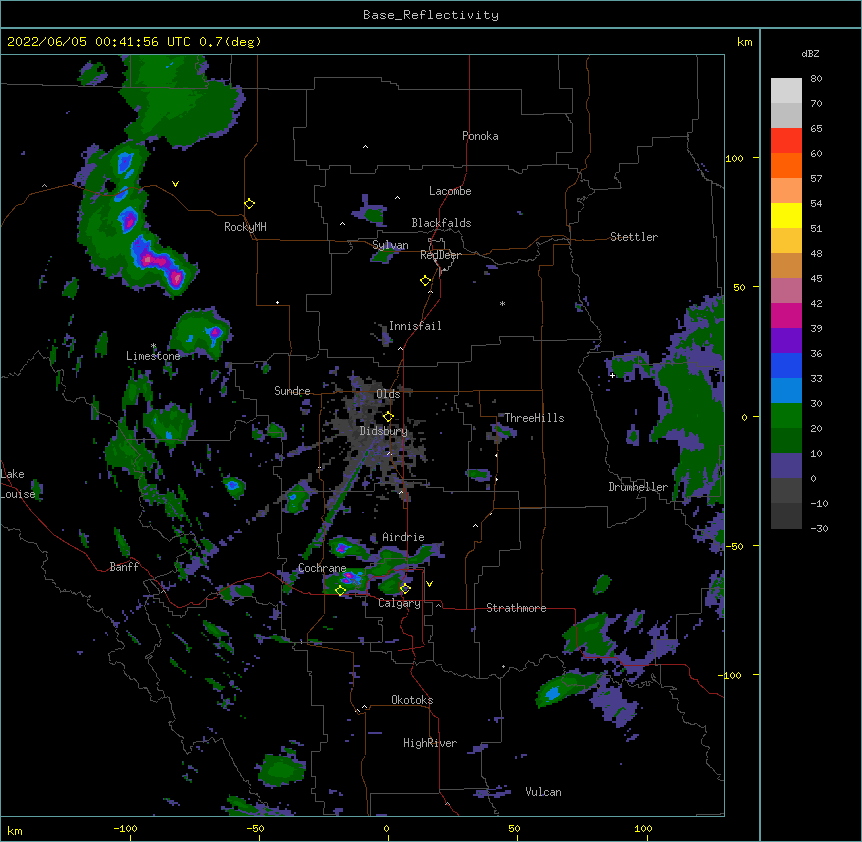Click the Stettler city label
The image size is (862, 842).
633,237
